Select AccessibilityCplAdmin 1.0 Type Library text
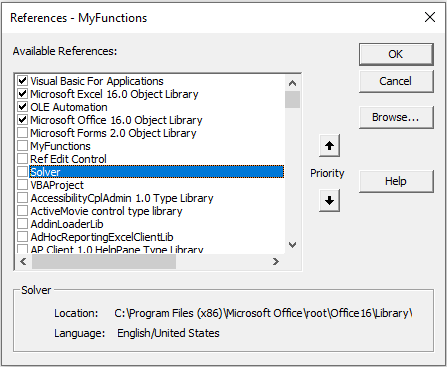 [x=122, y=198]
